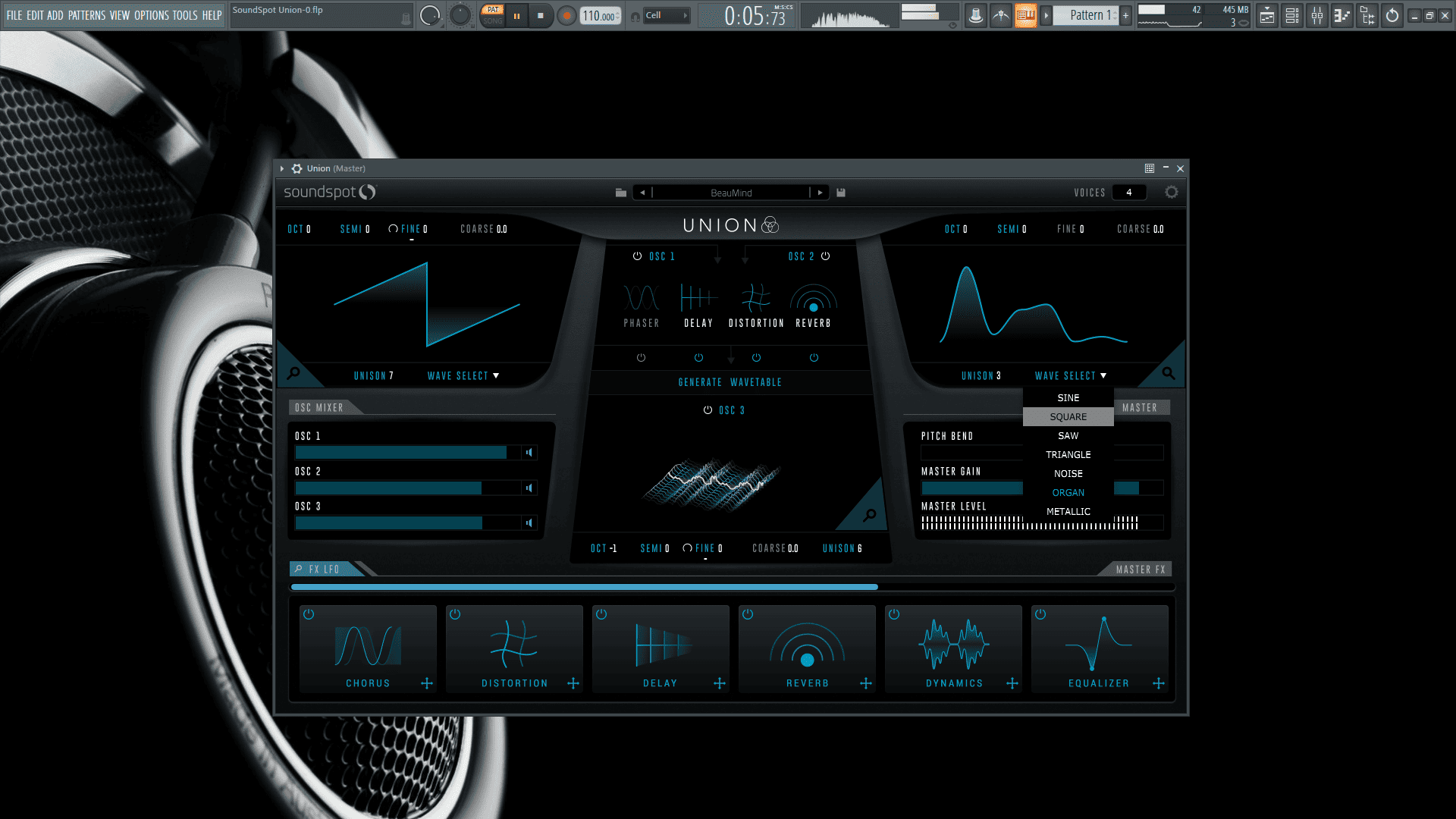Zoom OSC 1 waveform with magnifier

[x=293, y=373]
